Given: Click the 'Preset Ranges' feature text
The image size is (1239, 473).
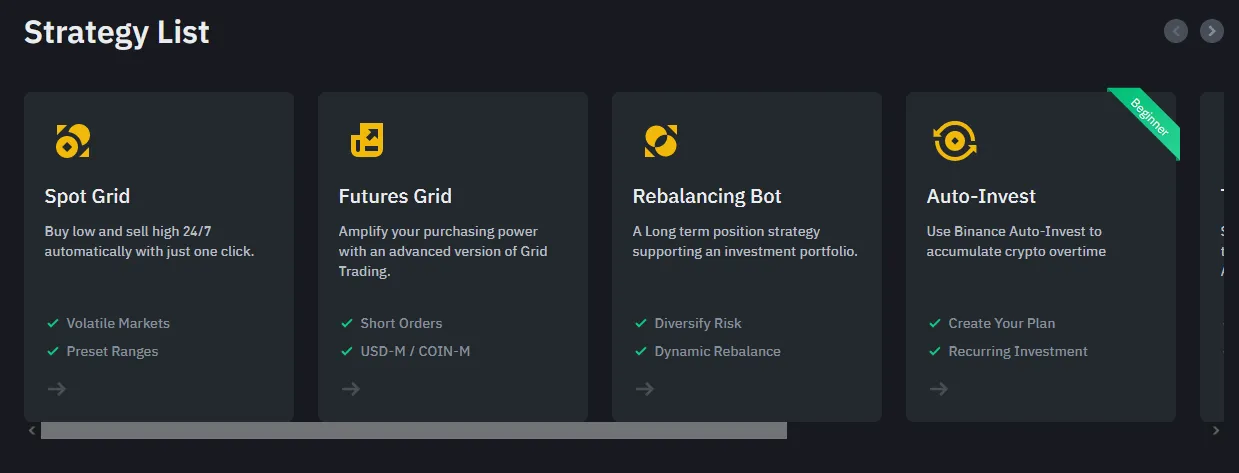Looking at the screenshot, I should [x=112, y=351].
